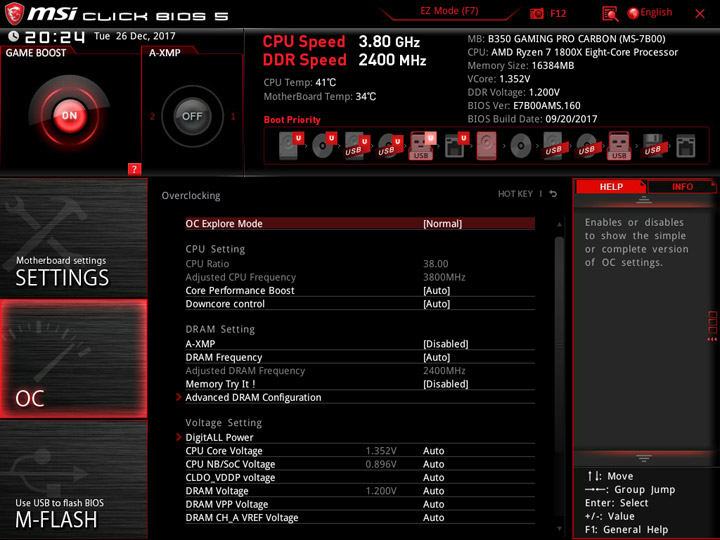The width and height of the screenshot is (720, 540).
Task: Select CLDO_VDDP voltage Auto value
Action: pyautogui.click(x=433, y=478)
